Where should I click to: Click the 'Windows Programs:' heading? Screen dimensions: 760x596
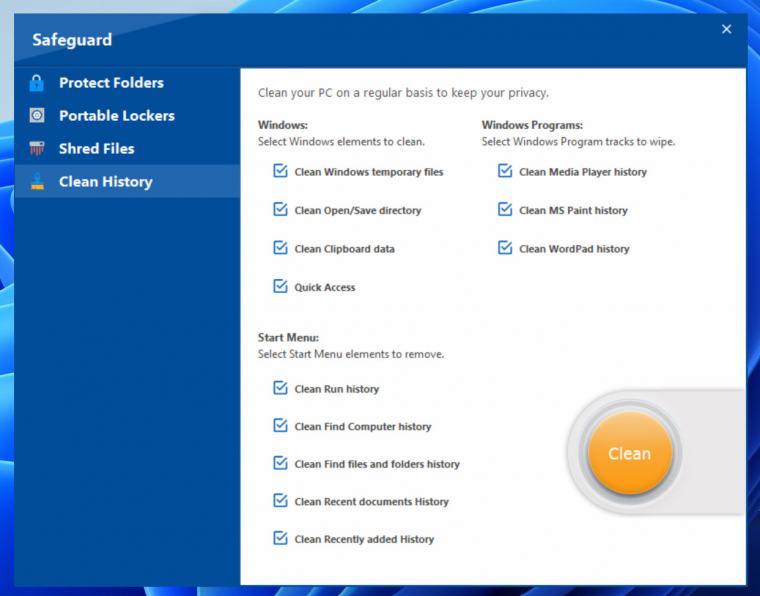coord(532,125)
